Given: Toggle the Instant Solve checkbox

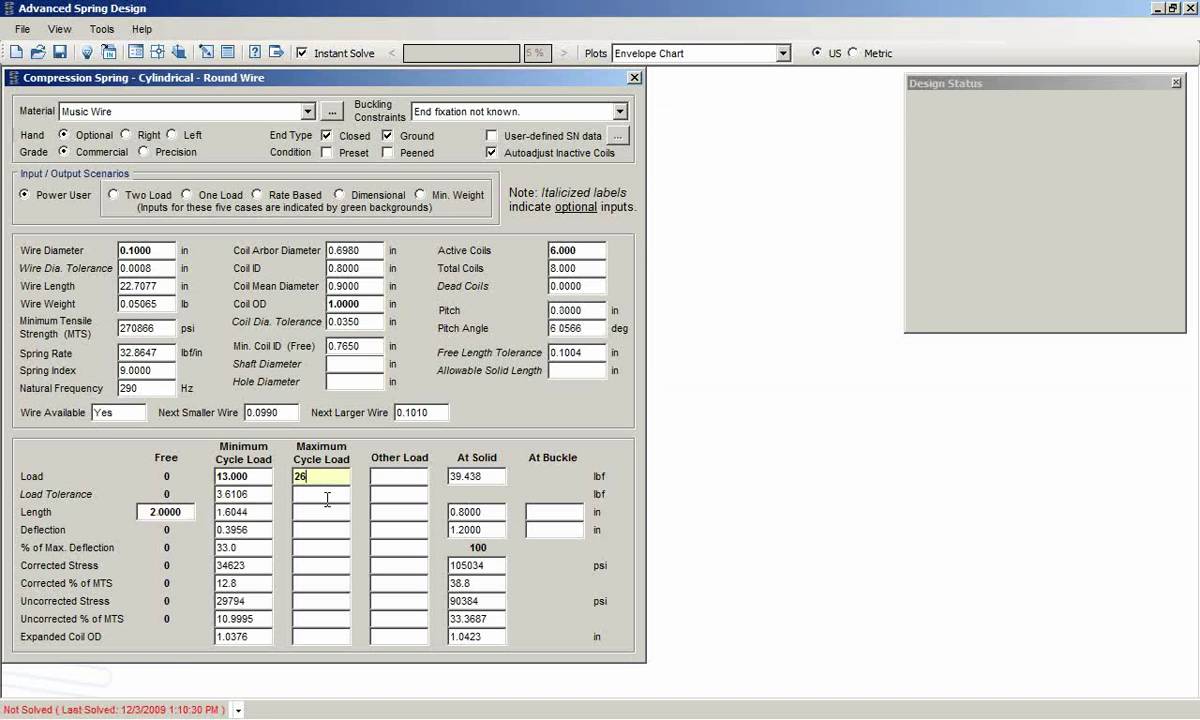Looking at the screenshot, I should tap(302, 53).
